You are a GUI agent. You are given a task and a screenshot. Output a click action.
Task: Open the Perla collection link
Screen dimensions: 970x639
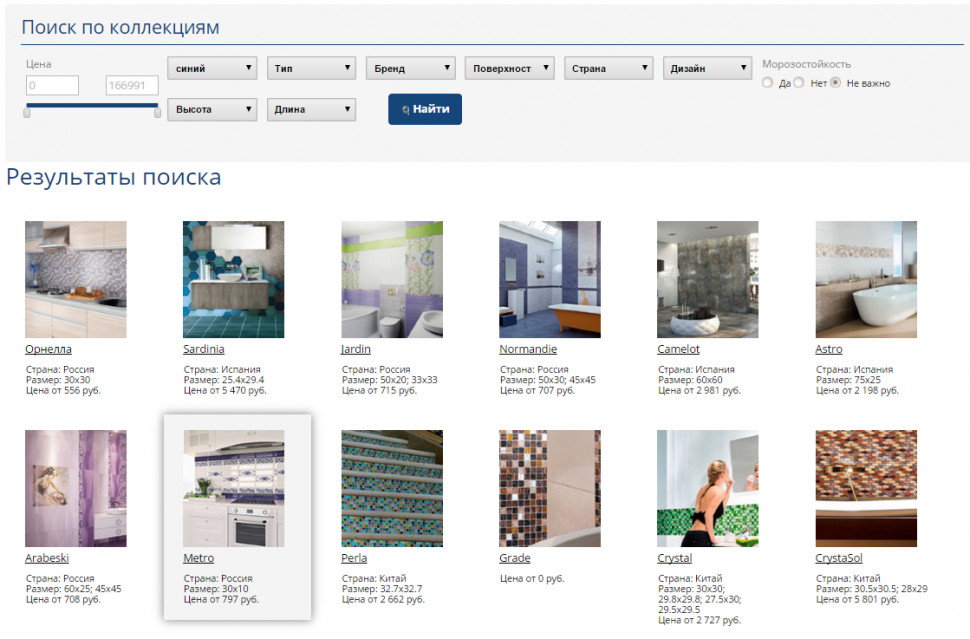point(354,558)
